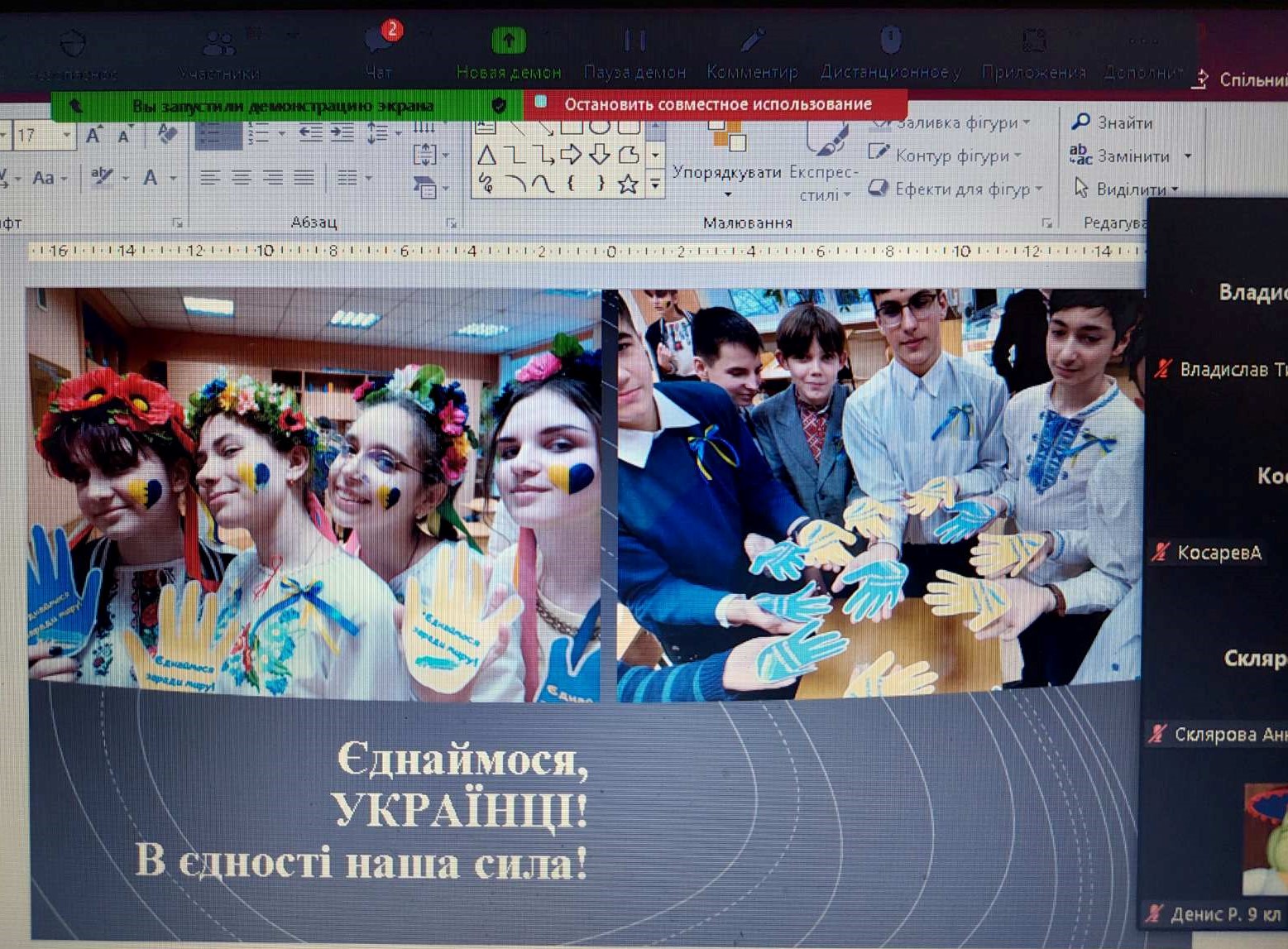
Task: Select the right brace shape
Action: click(x=601, y=184)
